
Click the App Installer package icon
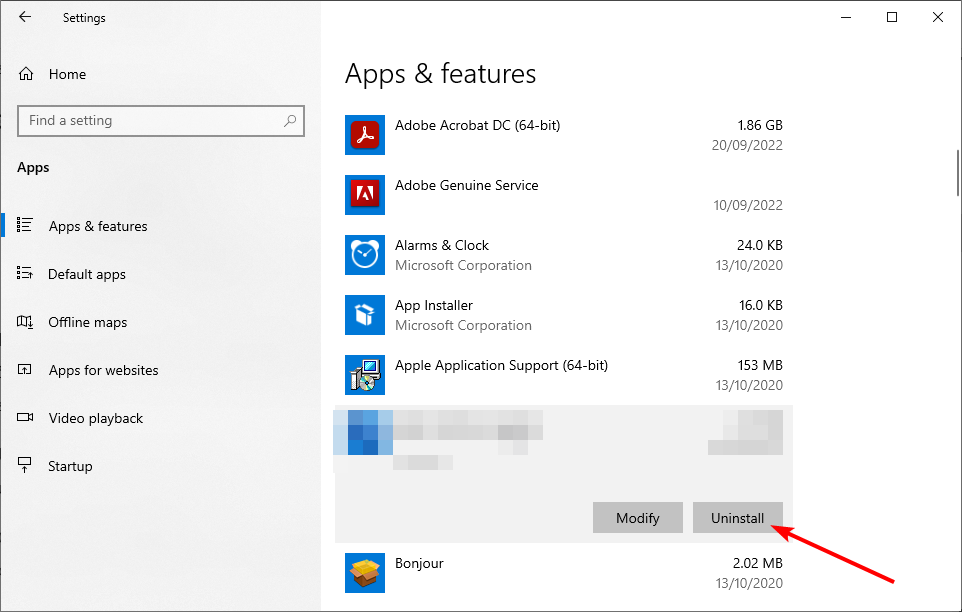point(365,315)
